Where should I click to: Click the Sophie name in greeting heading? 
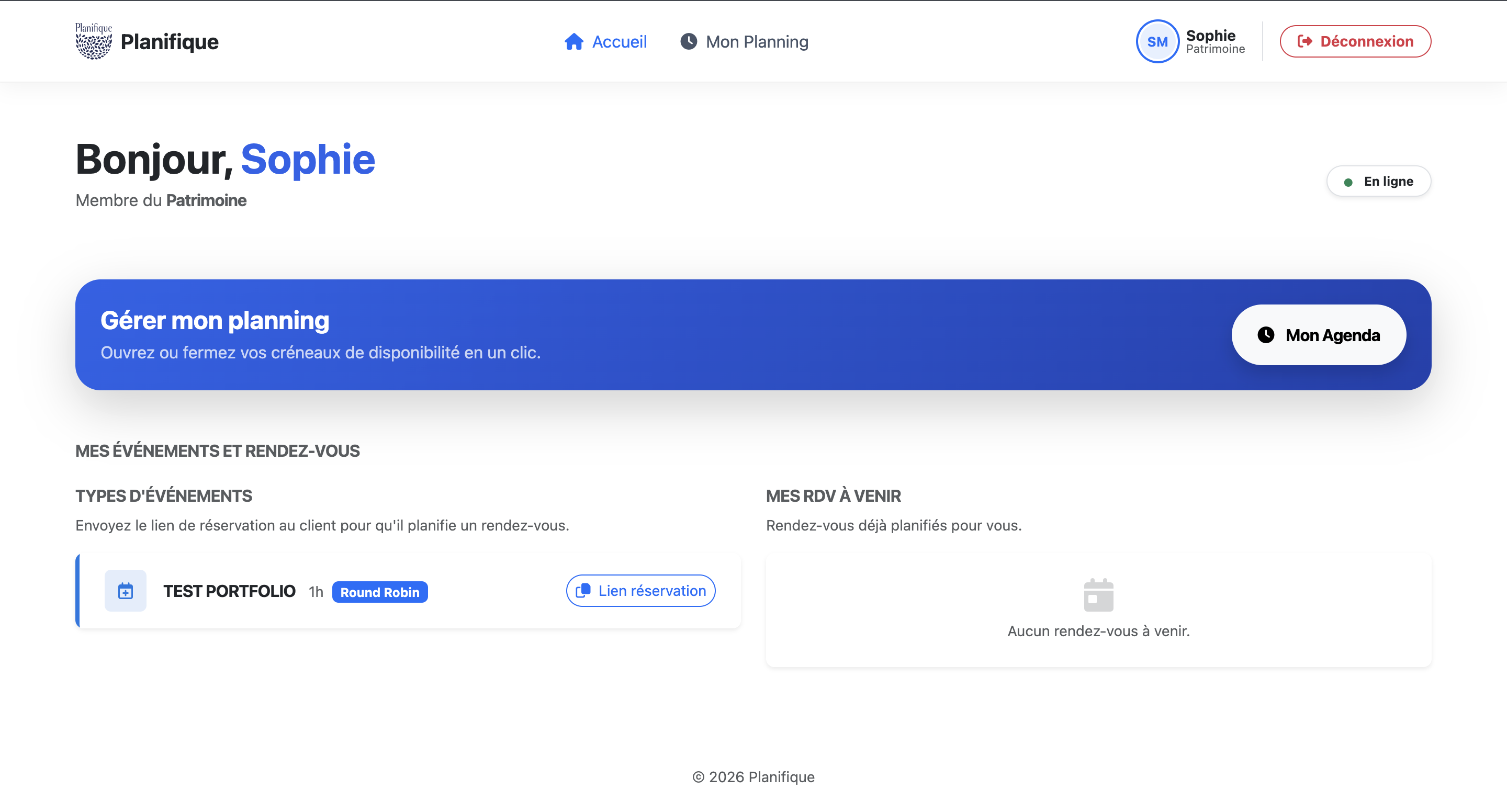coord(308,159)
